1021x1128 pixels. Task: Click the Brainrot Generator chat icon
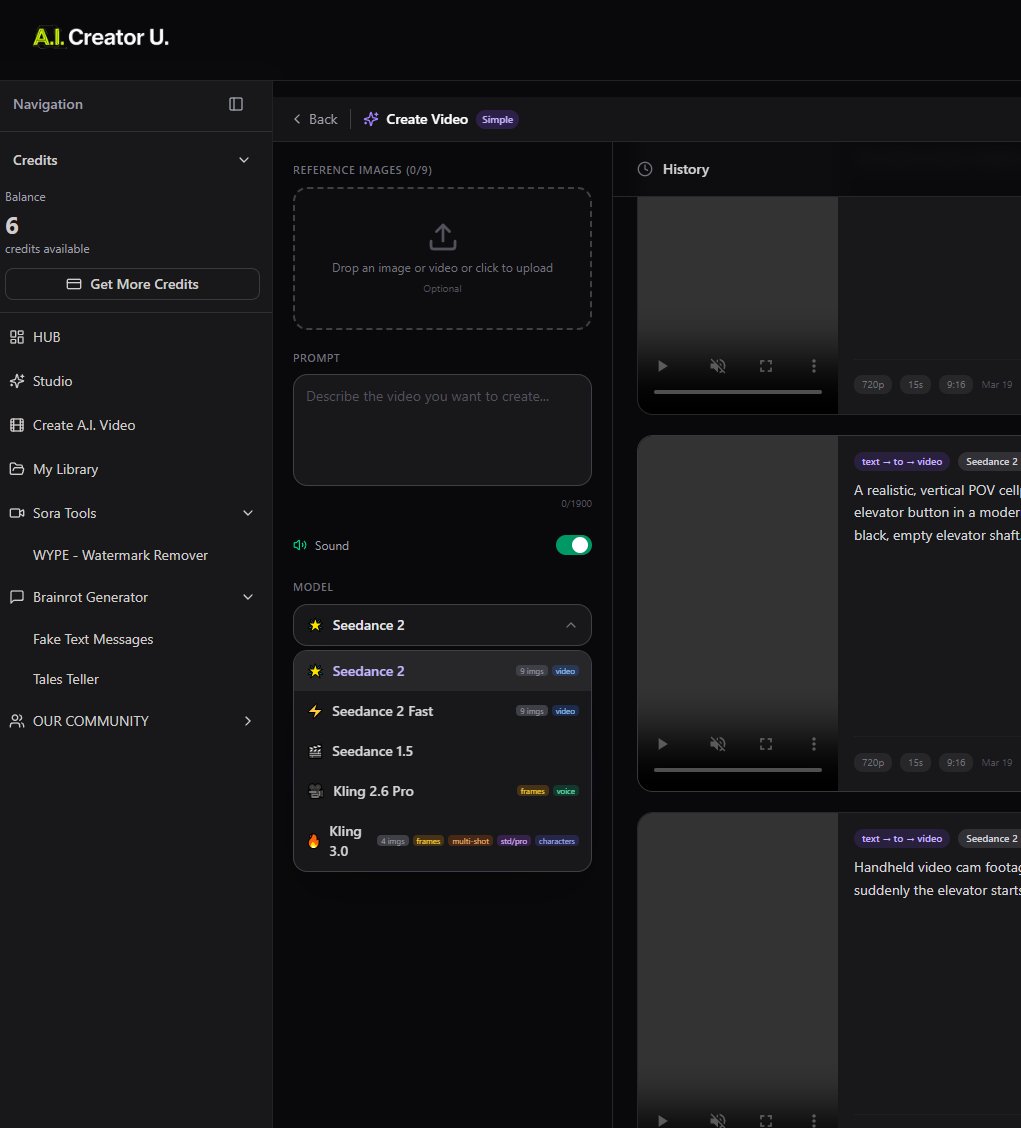(17, 597)
